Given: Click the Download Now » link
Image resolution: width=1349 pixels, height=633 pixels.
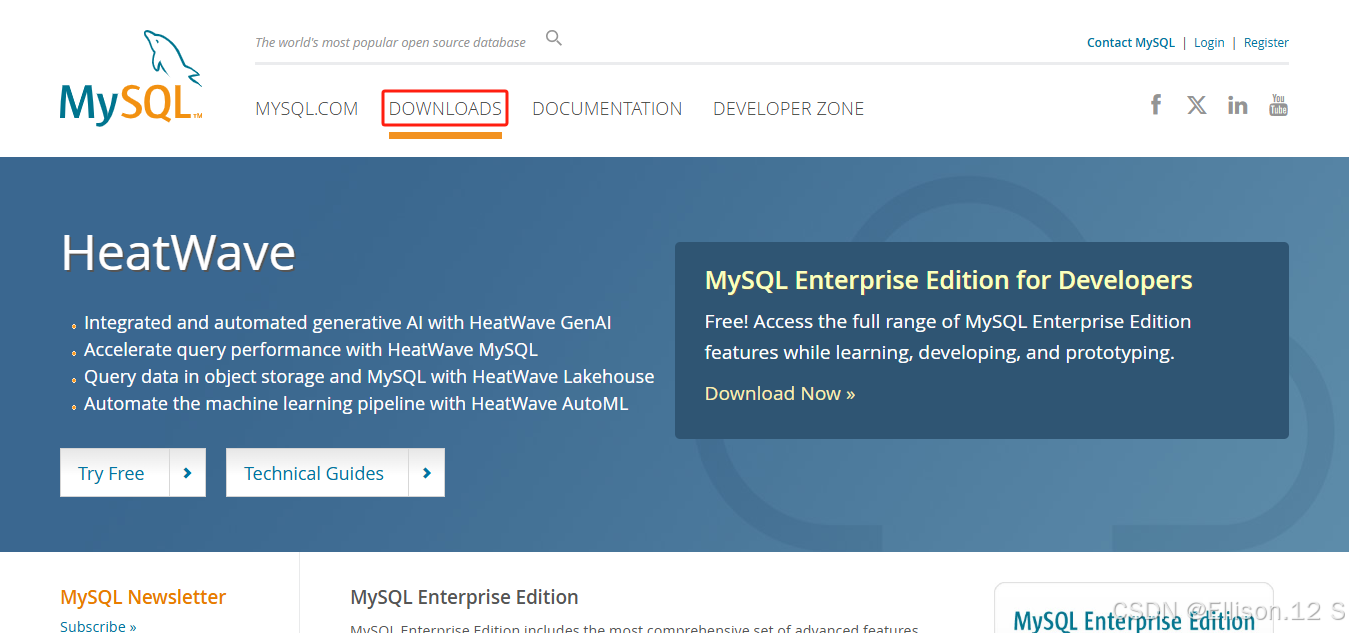Looking at the screenshot, I should 780,393.
